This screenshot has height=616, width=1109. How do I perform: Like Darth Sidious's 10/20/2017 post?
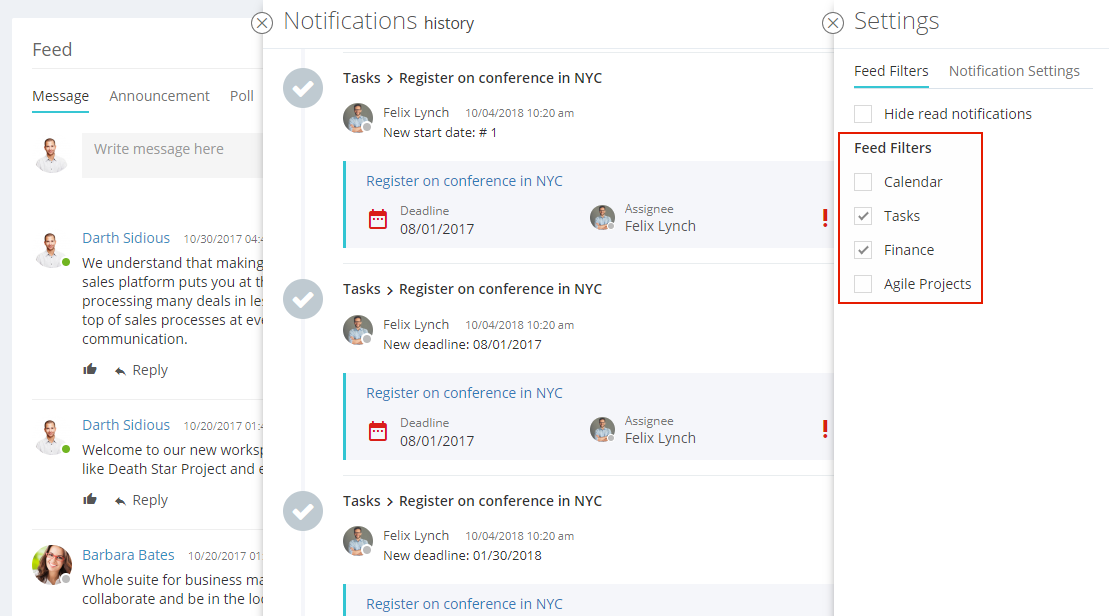[90, 499]
